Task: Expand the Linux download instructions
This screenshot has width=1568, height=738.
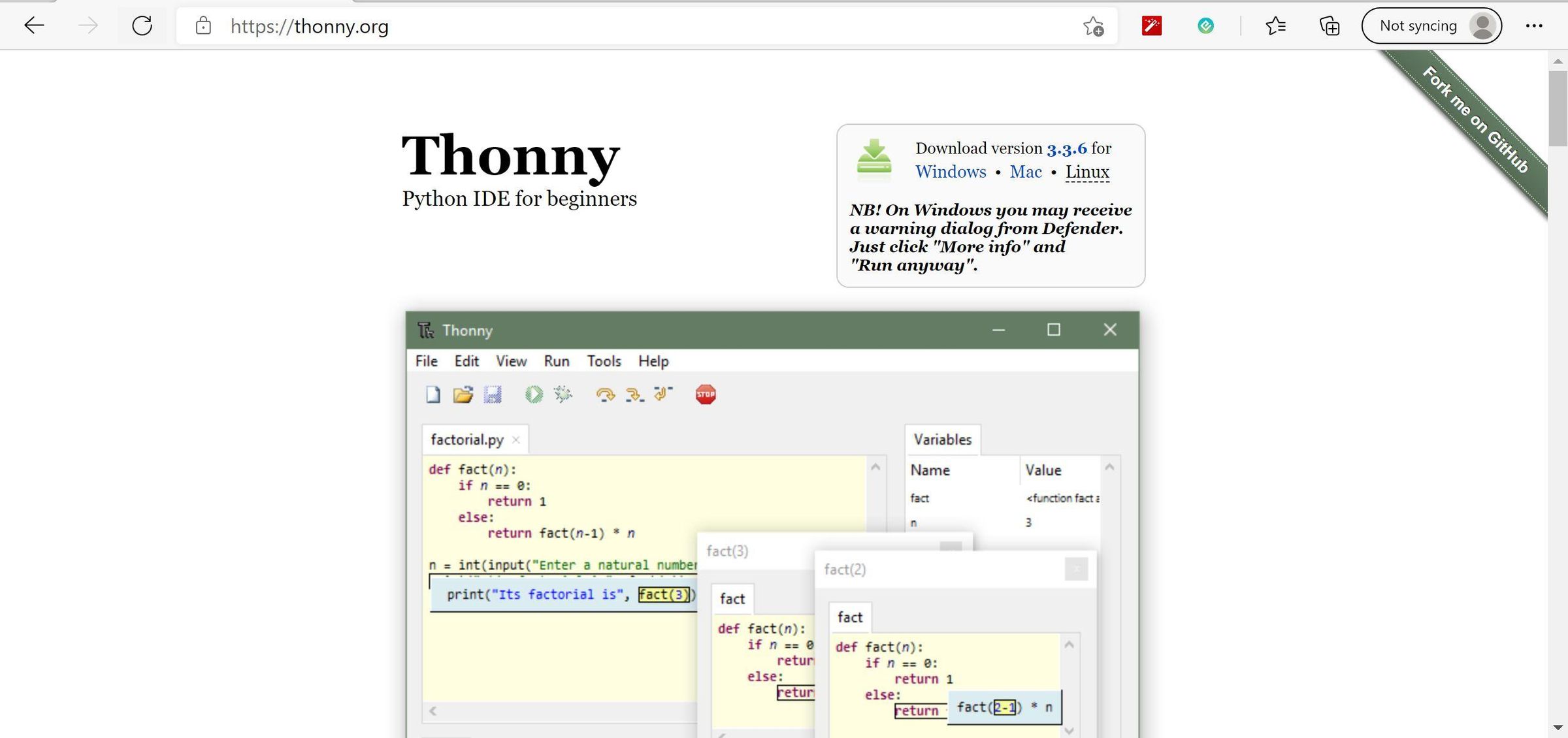Action: click(1086, 172)
